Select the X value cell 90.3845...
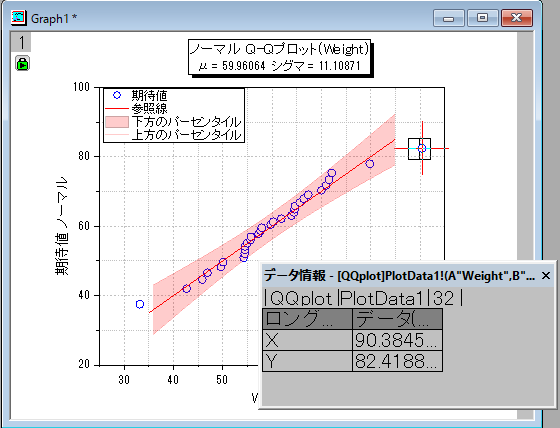The width and height of the screenshot is (560, 428). [398, 340]
